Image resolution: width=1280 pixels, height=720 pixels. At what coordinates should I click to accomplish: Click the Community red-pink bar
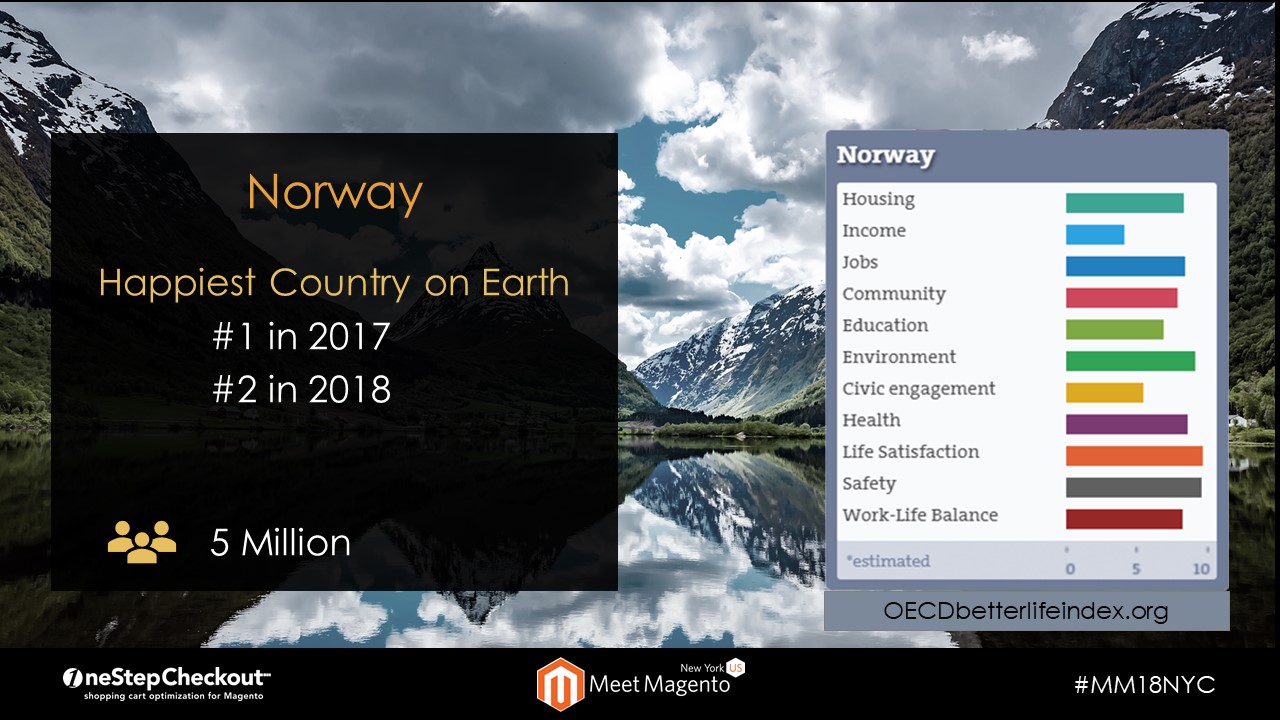point(1121,298)
